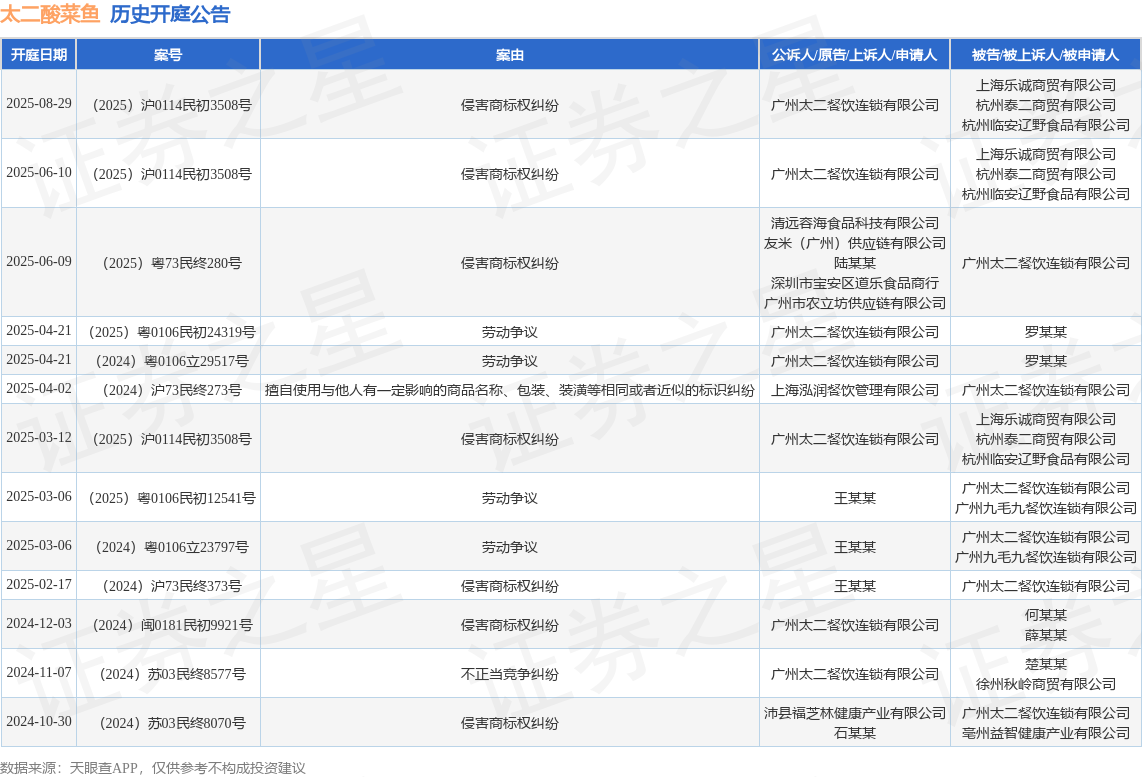Click 沛县福芝林健康产业有限公司
This screenshot has width=1142, height=777.
855,713
